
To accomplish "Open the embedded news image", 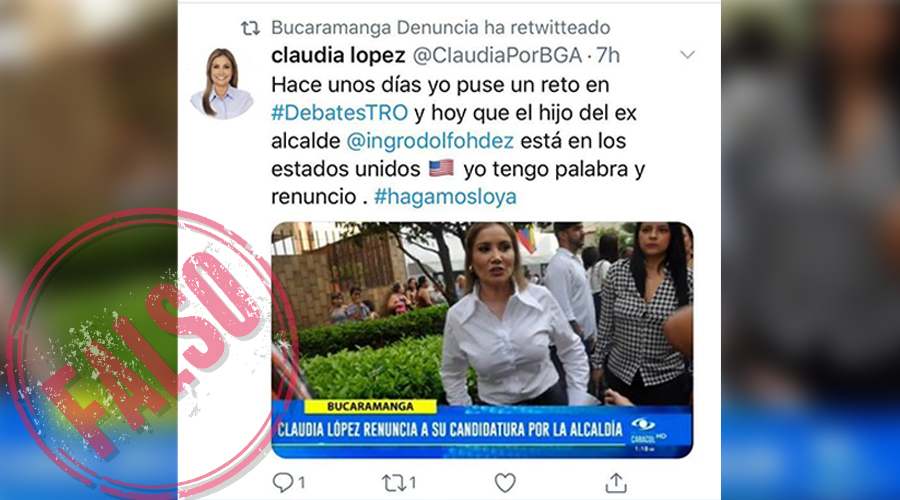I will point(482,340).
